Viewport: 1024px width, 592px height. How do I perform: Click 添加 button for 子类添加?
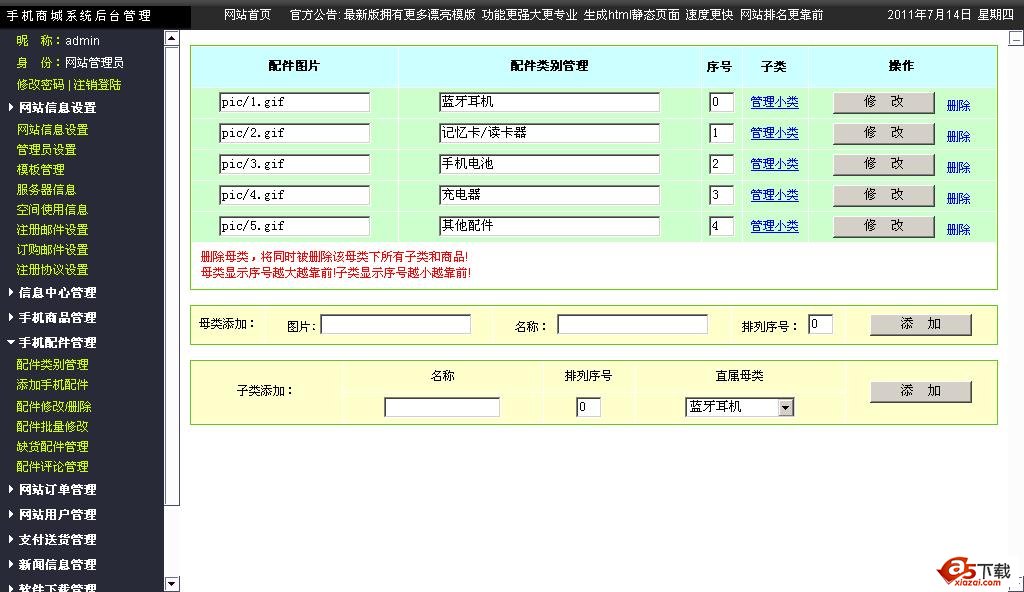pos(920,391)
